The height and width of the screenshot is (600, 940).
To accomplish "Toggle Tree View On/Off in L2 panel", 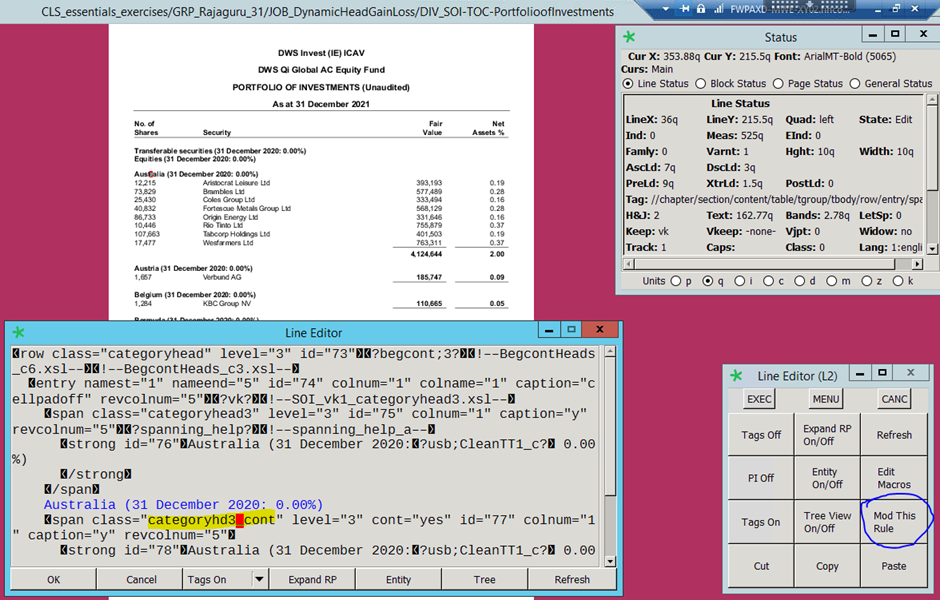I will pos(827,522).
